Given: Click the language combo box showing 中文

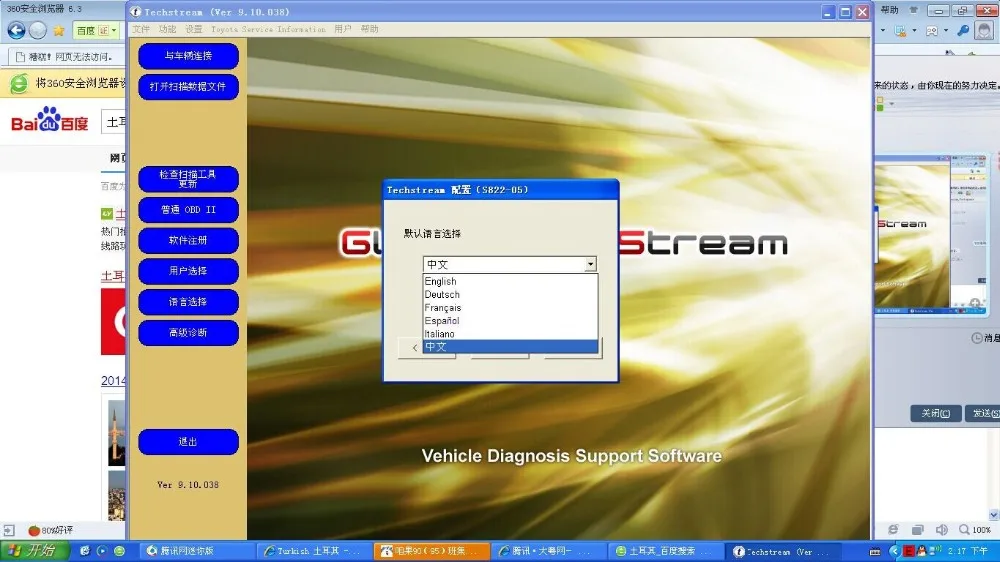Looking at the screenshot, I should point(510,264).
